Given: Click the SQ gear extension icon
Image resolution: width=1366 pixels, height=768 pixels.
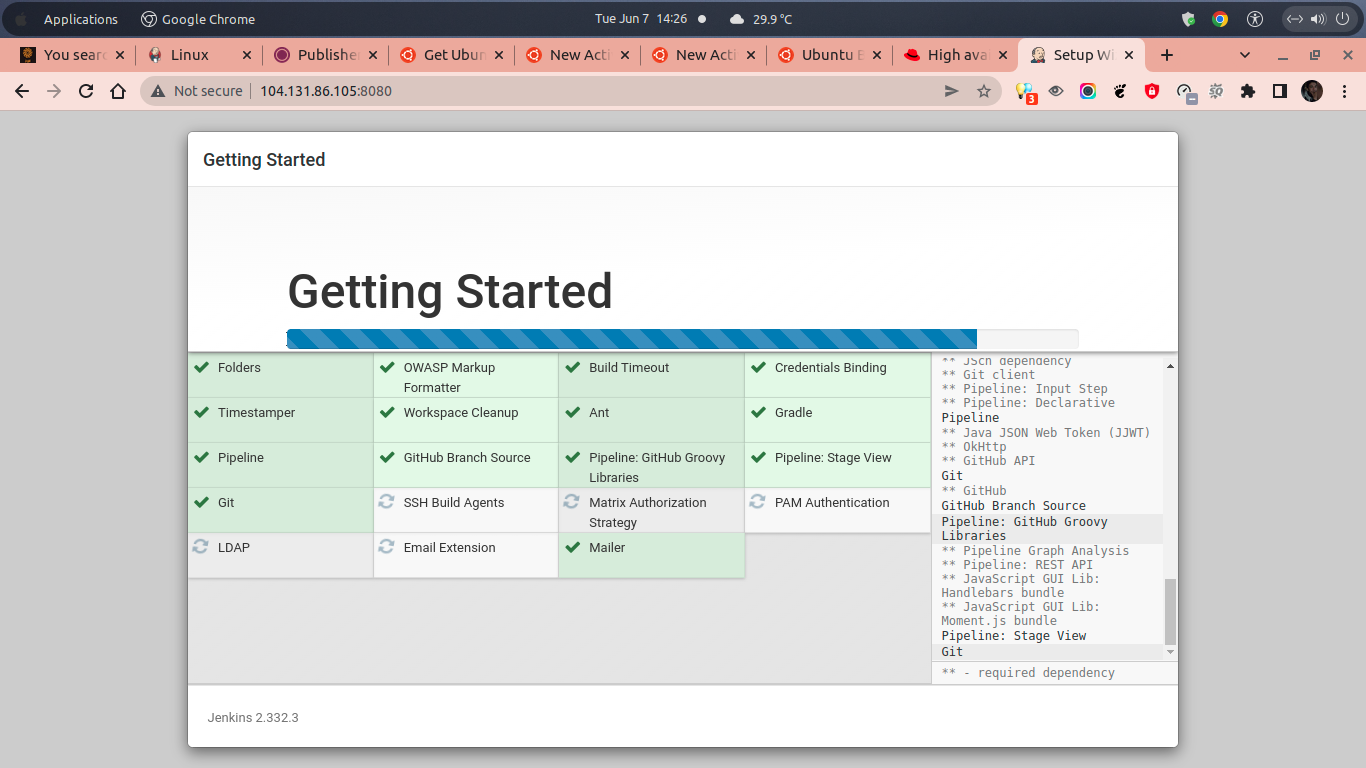Looking at the screenshot, I should 1216,91.
